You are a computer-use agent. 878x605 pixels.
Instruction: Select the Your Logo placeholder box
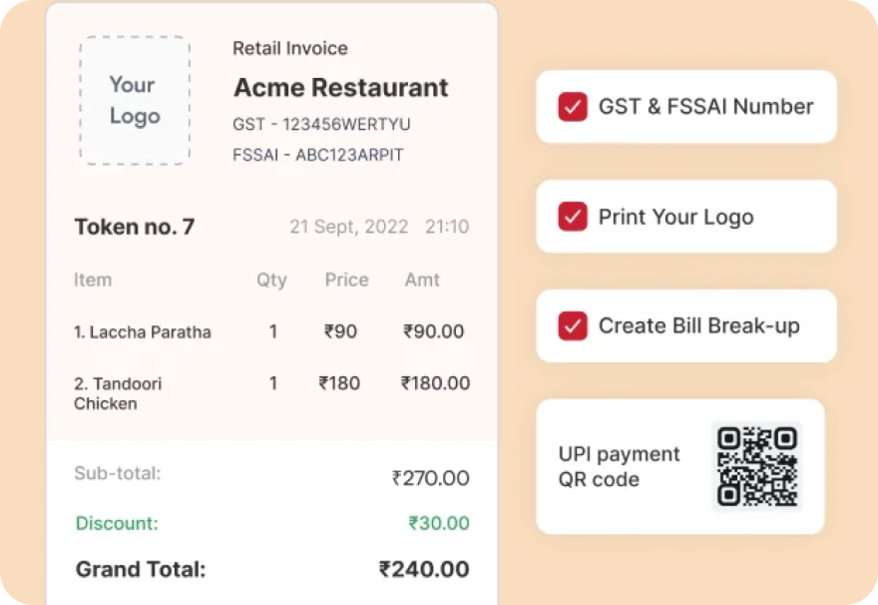[x=135, y=101]
